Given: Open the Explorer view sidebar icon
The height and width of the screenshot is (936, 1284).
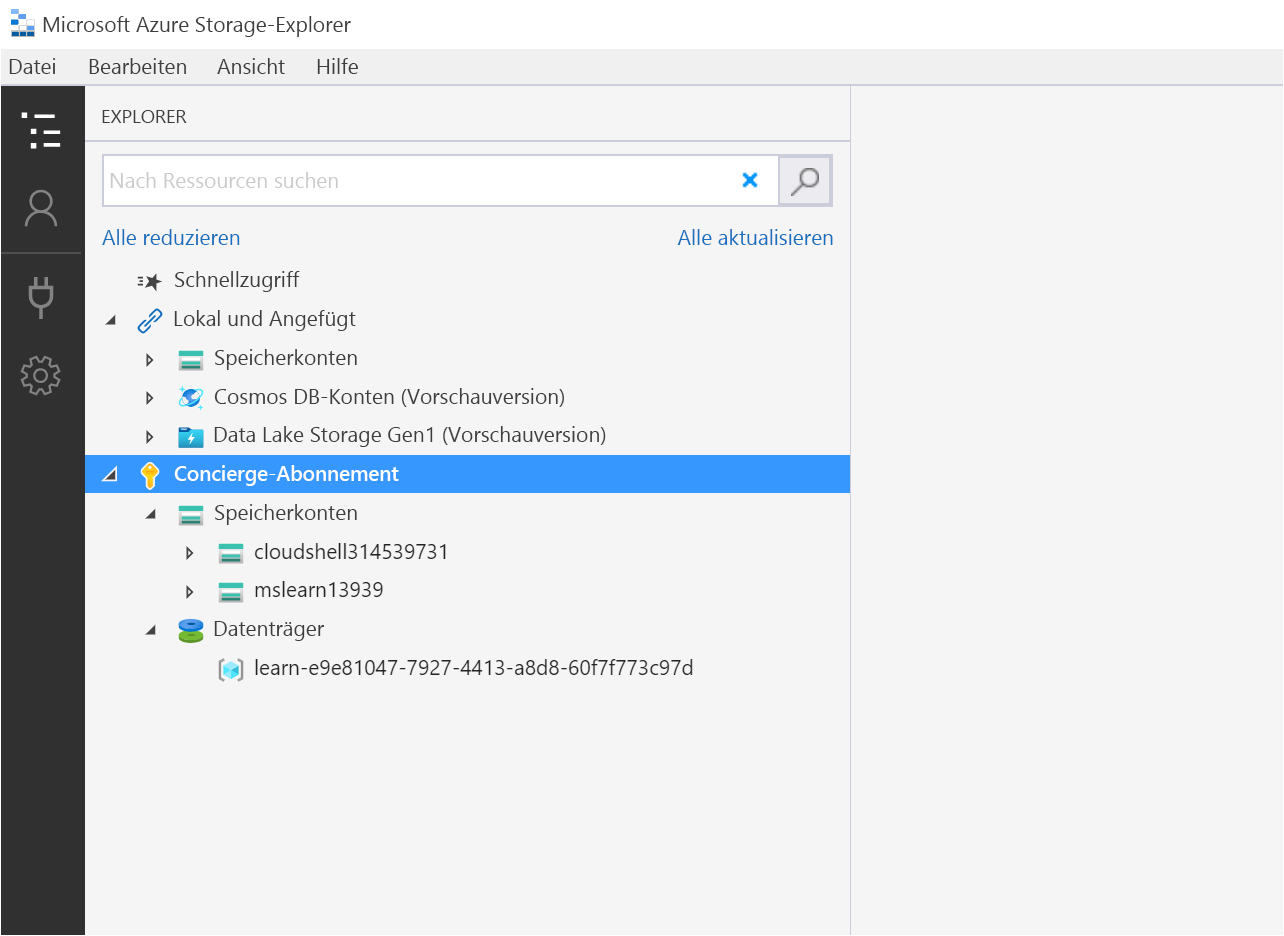Looking at the screenshot, I should click(41, 130).
